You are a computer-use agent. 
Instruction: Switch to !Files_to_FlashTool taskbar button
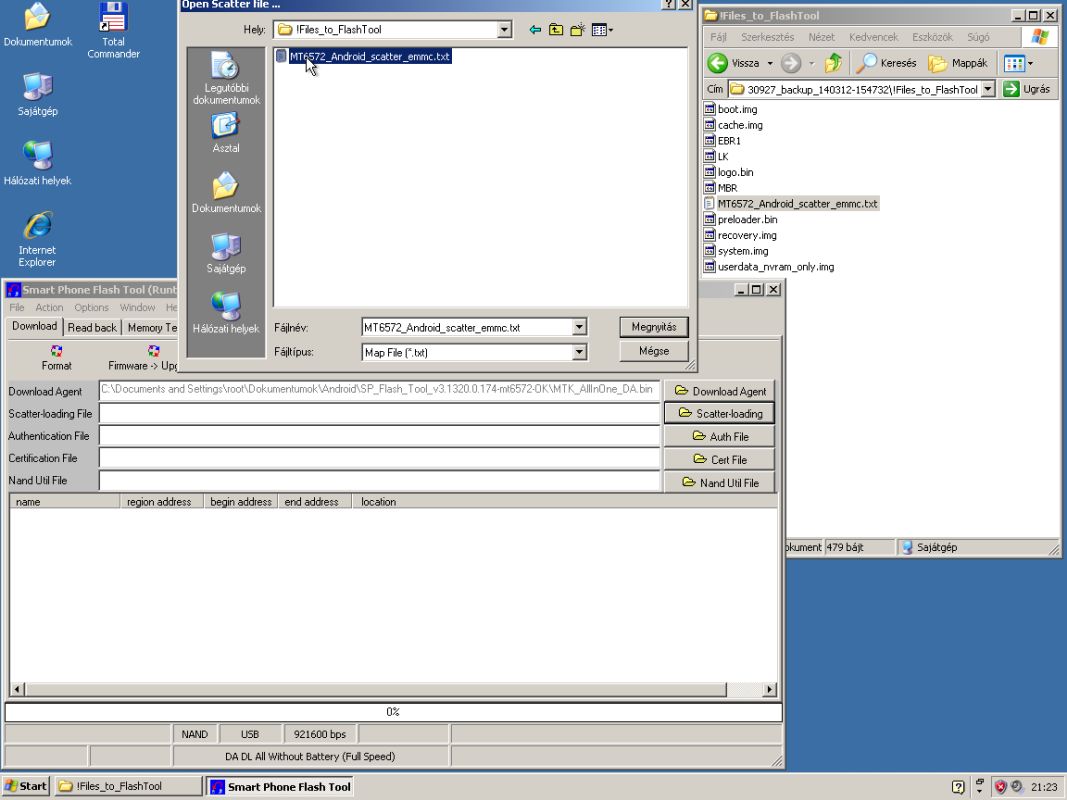(128, 786)
